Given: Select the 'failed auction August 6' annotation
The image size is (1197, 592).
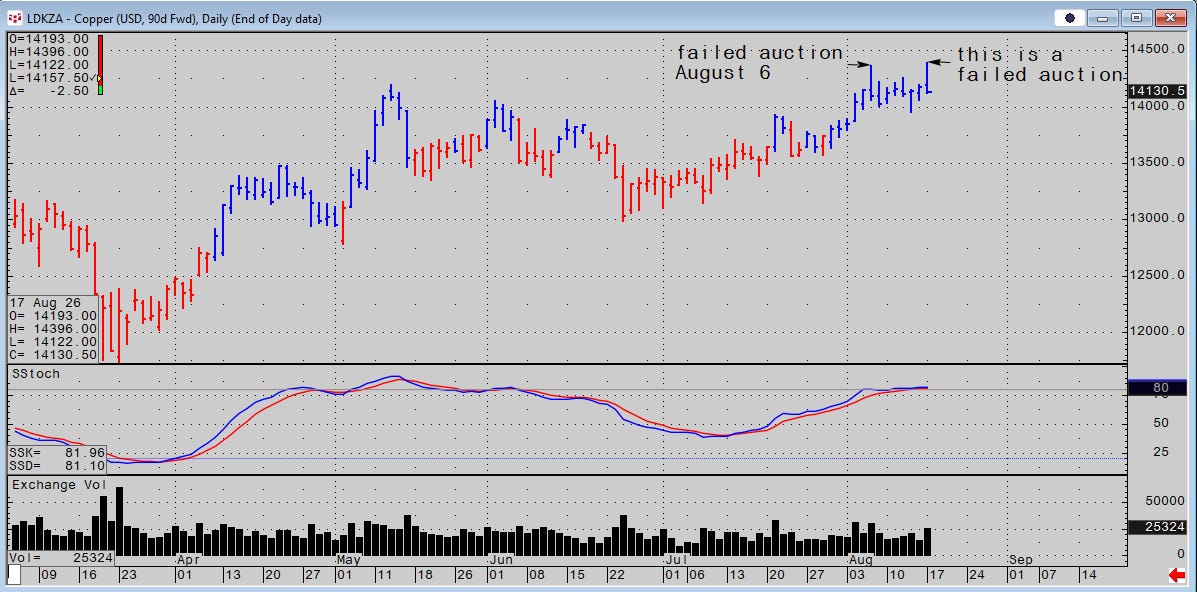Looking at the screenshot, I should coord(760,63).
